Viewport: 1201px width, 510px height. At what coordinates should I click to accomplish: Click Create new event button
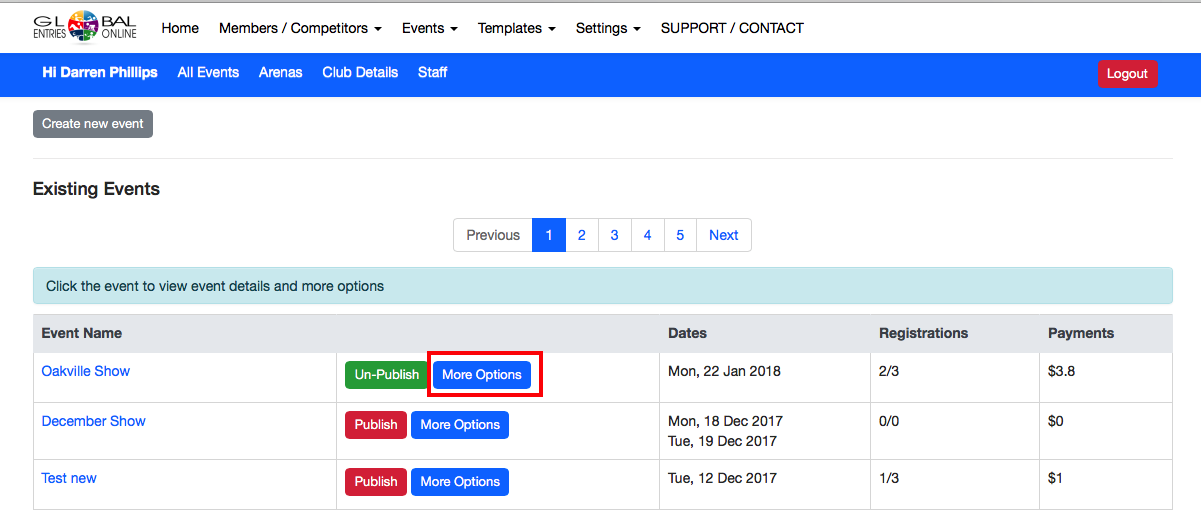point(93,124)
